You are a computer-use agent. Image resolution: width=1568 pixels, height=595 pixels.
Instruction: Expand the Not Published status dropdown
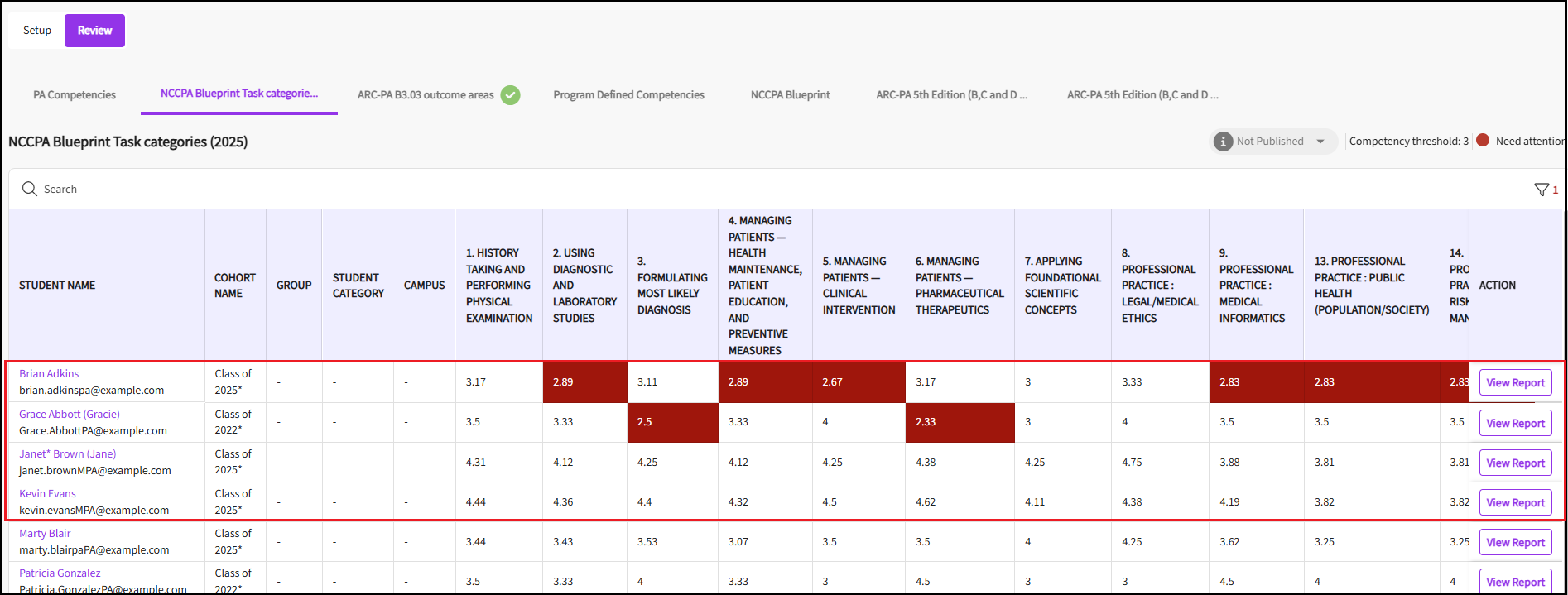coord(1320,142)
